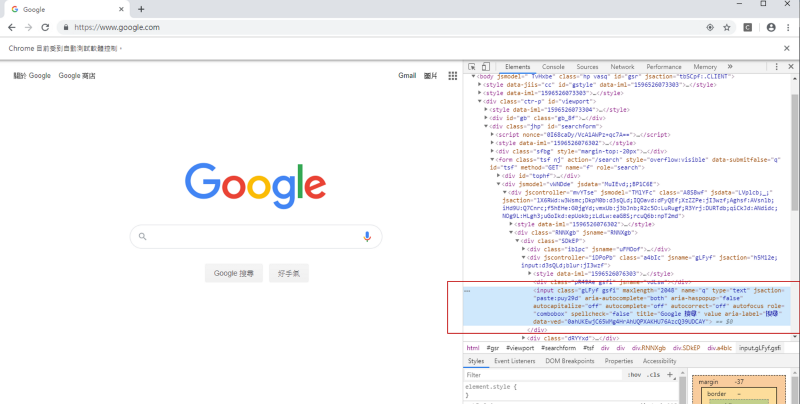Viewport: 800px width, 404px height.
Task: Bookmark this page with the star icon
Action: pyautogui.click(x=727, y=28)
